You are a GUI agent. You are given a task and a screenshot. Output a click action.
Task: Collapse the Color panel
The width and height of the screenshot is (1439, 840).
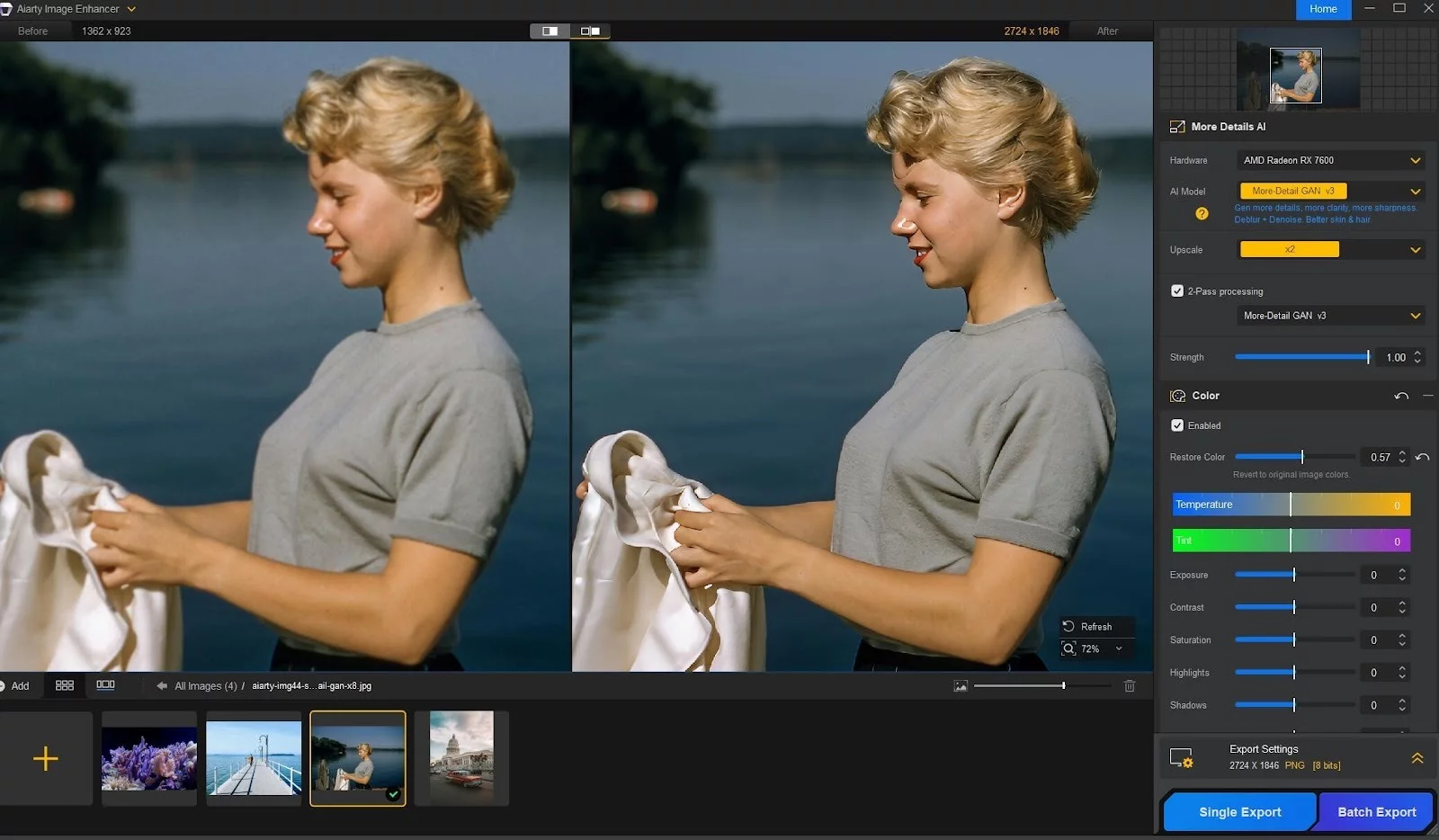[1429, 395]
